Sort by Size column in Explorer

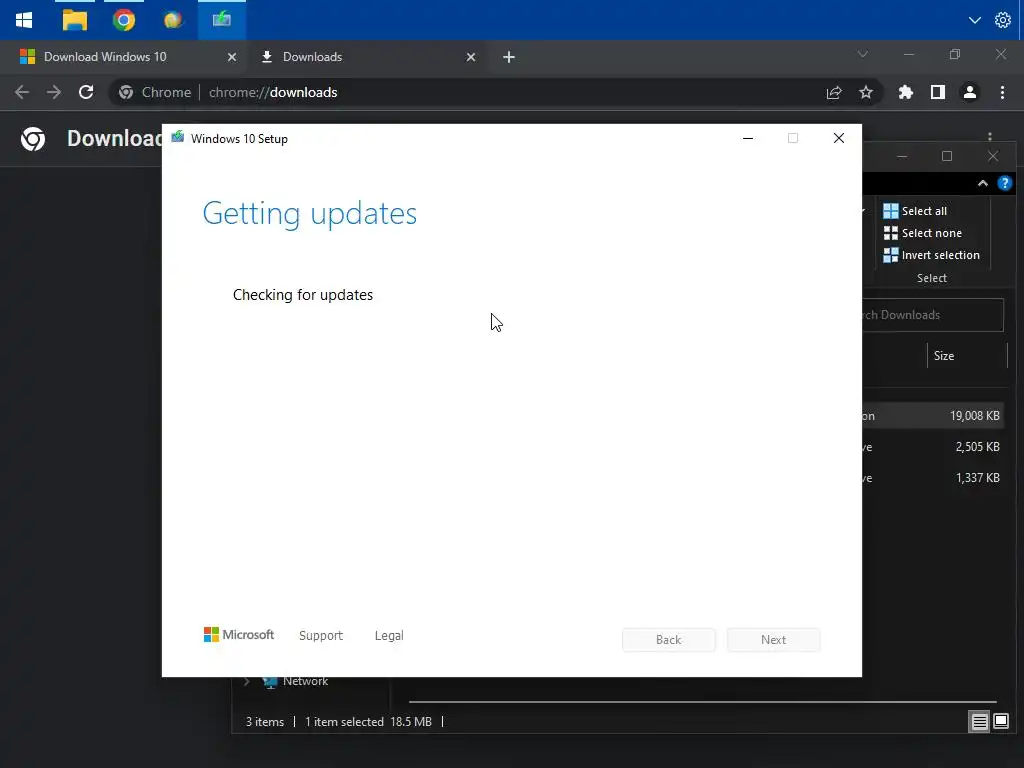coord(967,356)
